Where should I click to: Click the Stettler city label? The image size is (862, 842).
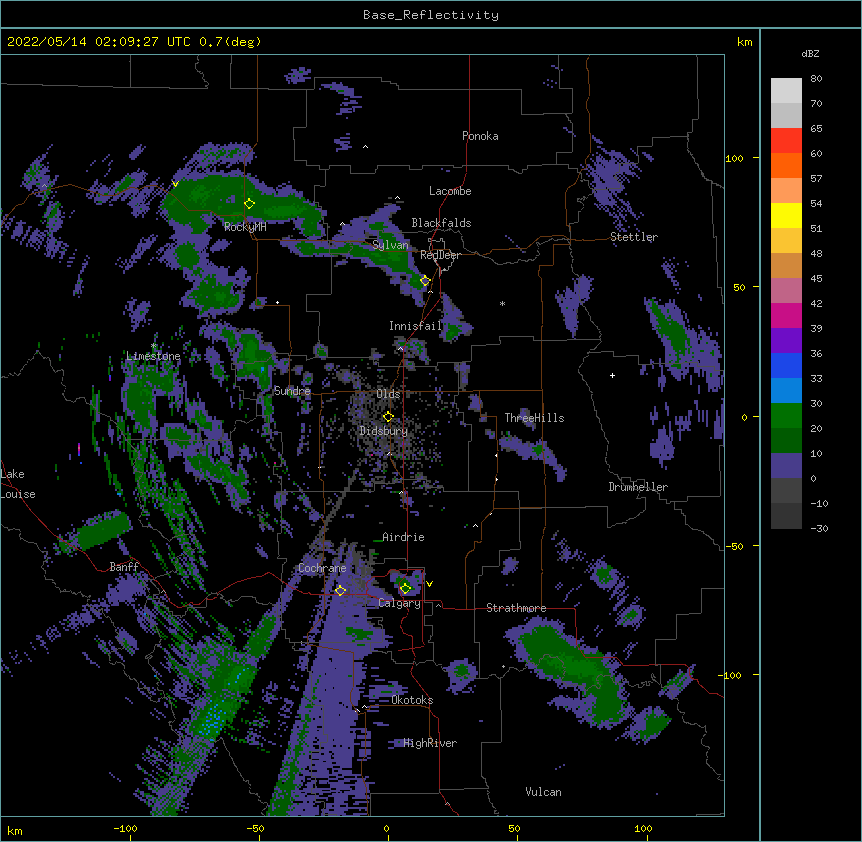[x=634, y=237]
